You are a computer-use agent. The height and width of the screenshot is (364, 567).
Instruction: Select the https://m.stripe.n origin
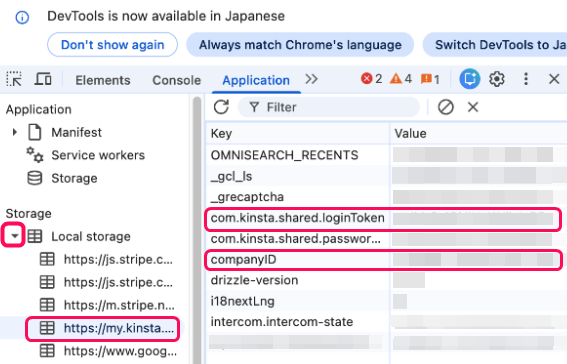[x=119, y=305]
